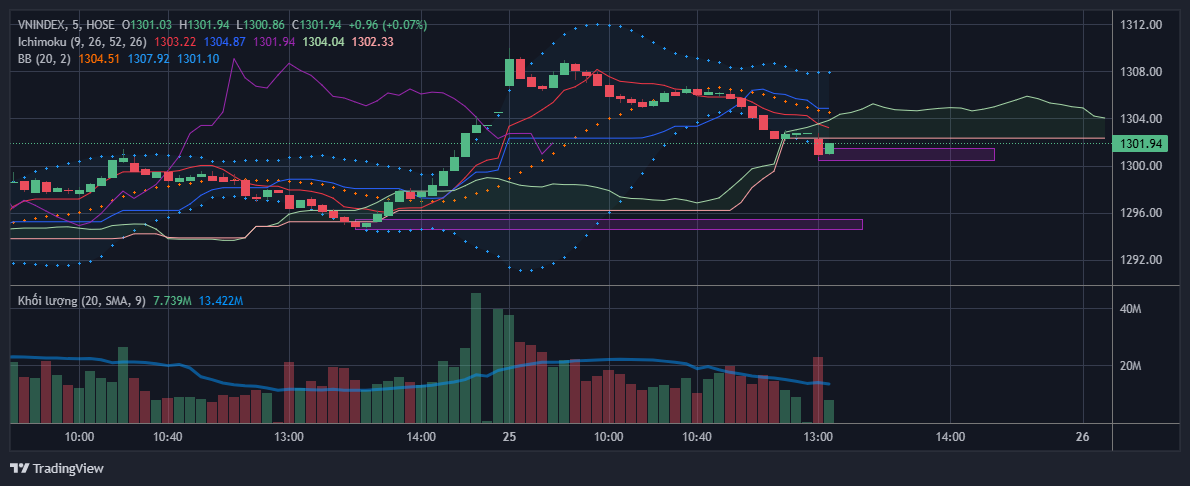The height and width of the screenshot is (486, 1190).
Task: Select the Khối lượng volume indicator label
Action: click(83, 301)
